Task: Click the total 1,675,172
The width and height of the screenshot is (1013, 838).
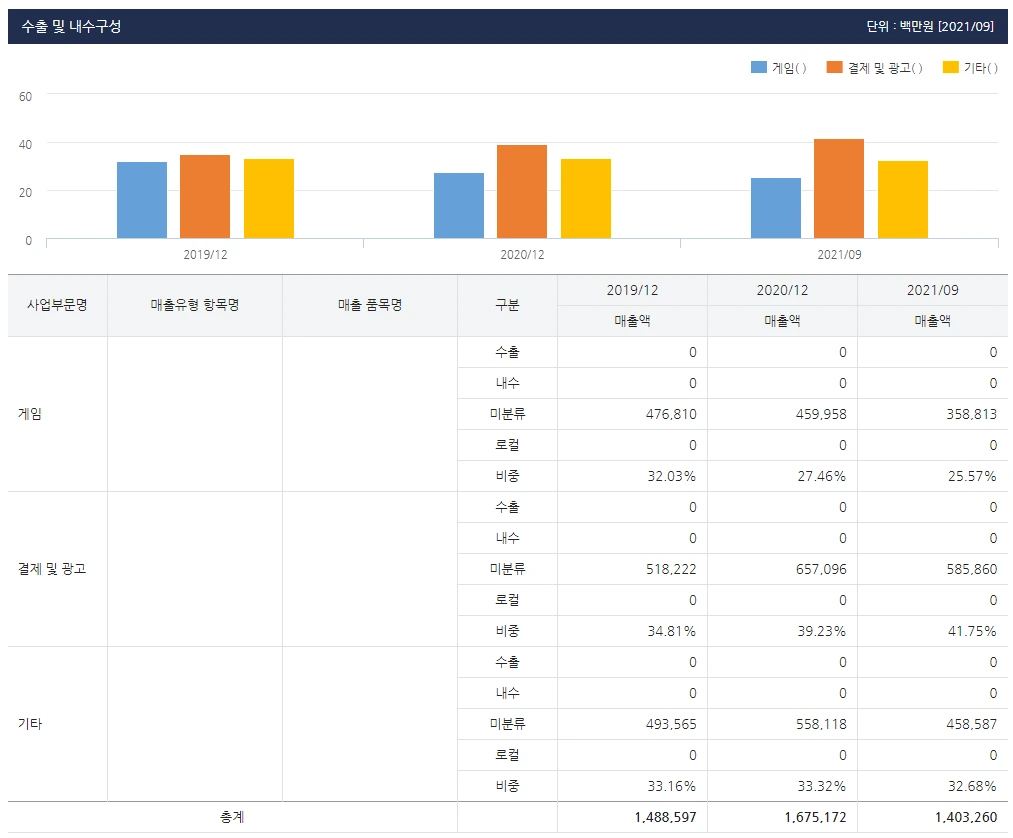Action: click(x=815, y=817)
